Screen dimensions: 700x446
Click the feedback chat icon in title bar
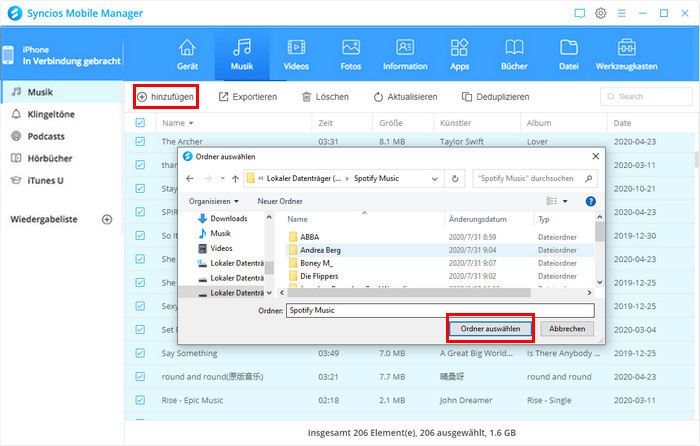(x=579, y=13)
